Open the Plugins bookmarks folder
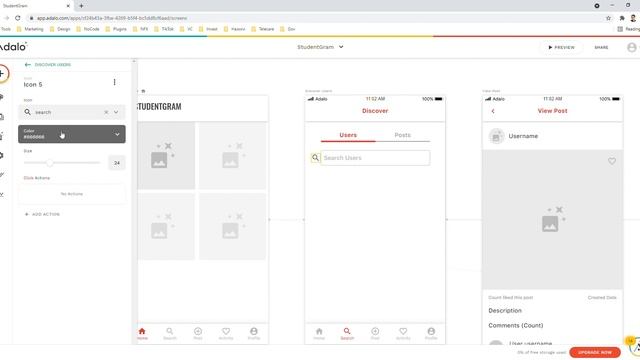Image resolution: width=640 pixels, height=360 pixels. pyautogui.click(x=116, y=29)
